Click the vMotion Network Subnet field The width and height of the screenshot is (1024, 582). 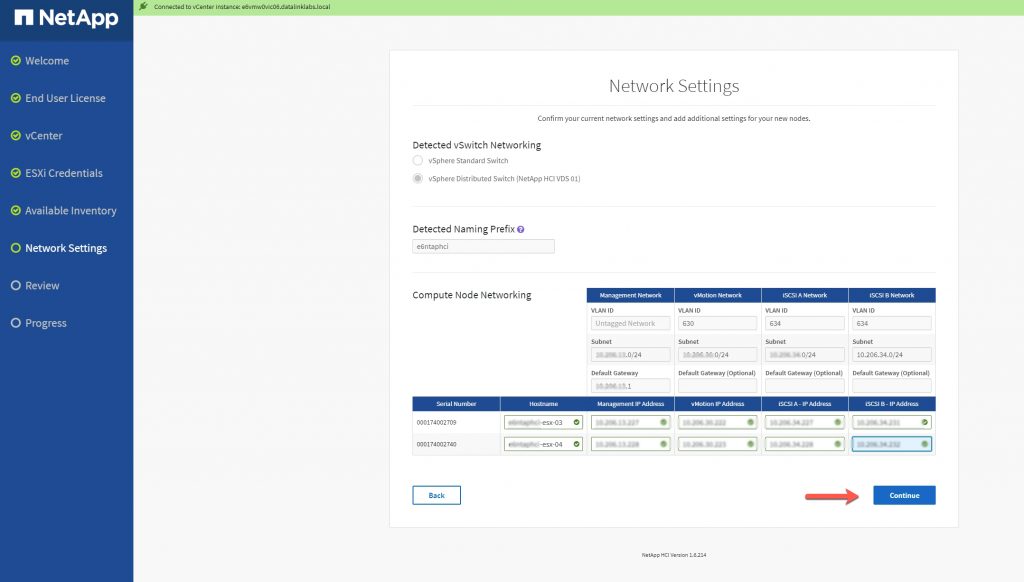717,355
